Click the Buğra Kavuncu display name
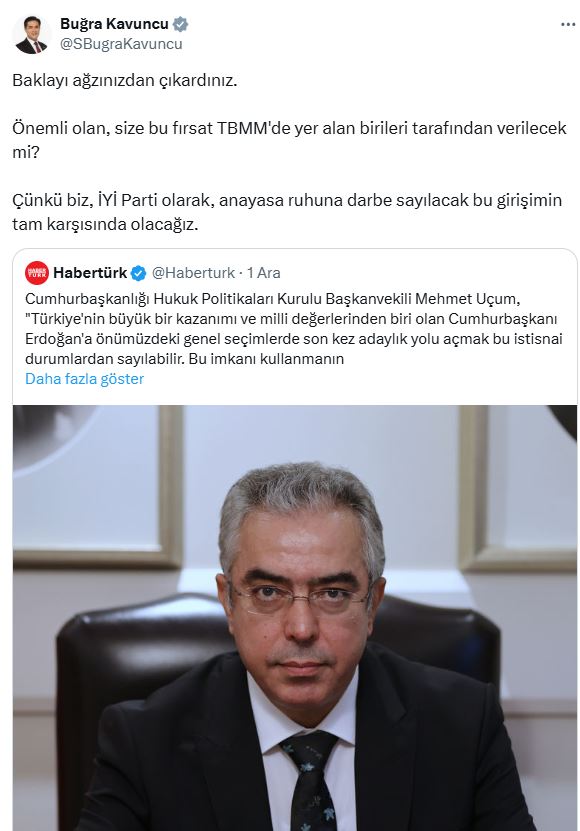This screenshot has height=831, width=580. point(114,24)
